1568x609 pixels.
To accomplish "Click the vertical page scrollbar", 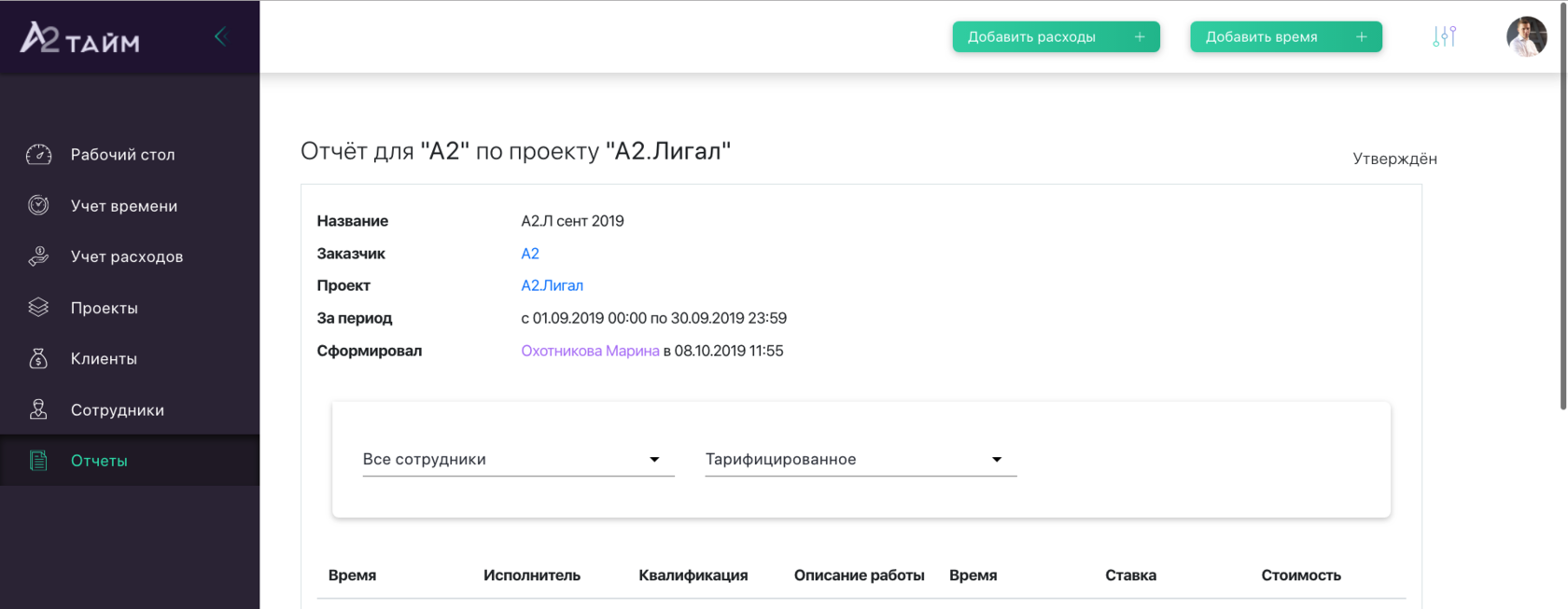I will tap(1562, 205).
